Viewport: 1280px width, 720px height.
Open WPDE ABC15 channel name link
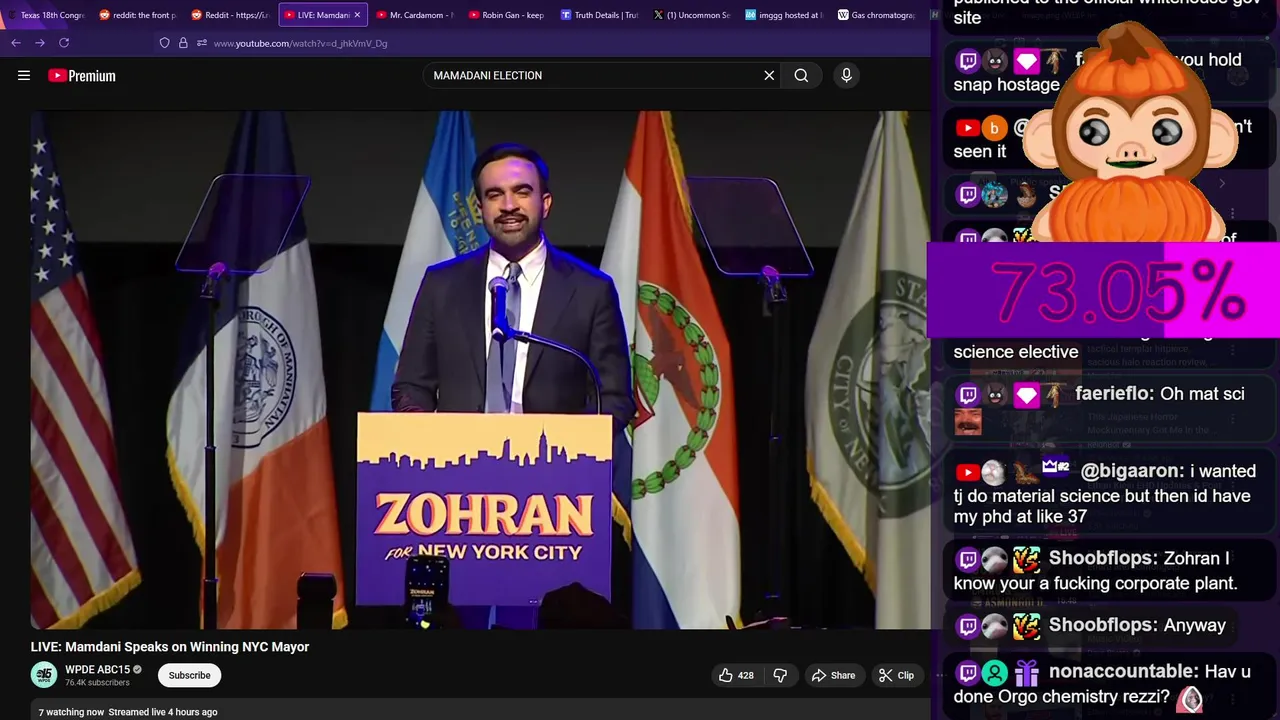[x=98, y=670]
